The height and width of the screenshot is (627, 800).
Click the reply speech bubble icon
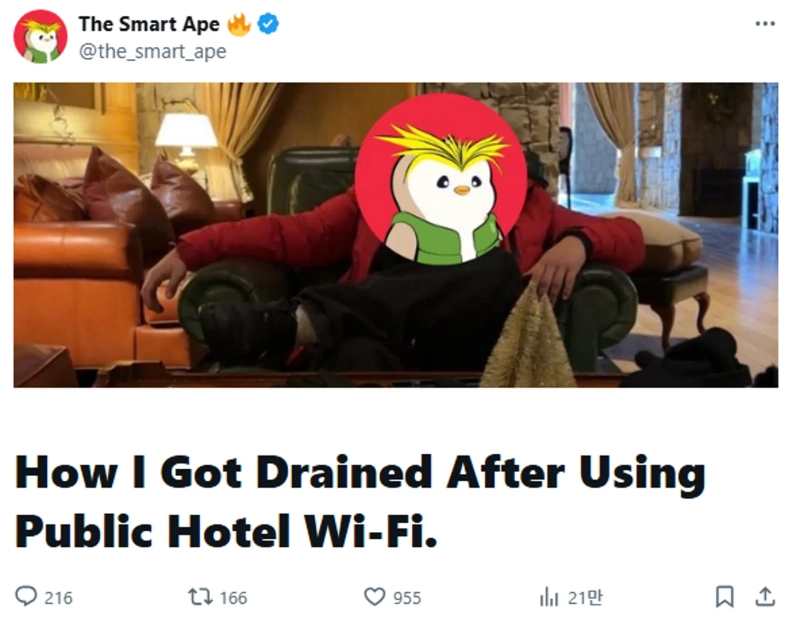click(x=26, y=596)
